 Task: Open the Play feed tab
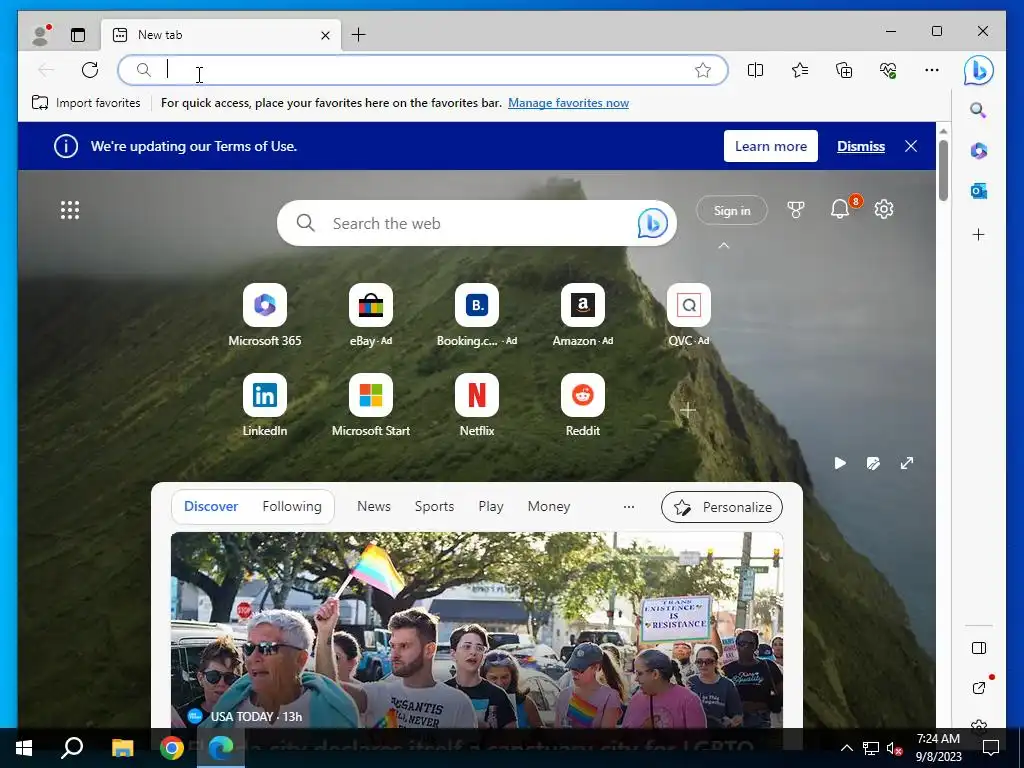pyautogui.click(x=490, y=506)
